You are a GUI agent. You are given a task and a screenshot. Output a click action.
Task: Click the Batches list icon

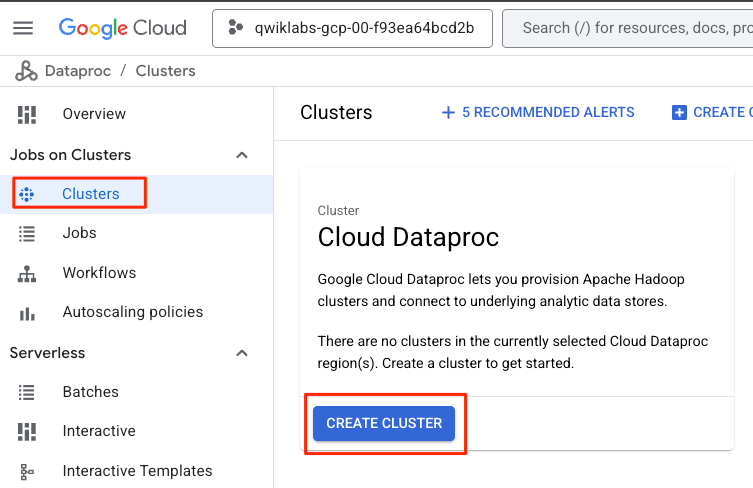27,392
